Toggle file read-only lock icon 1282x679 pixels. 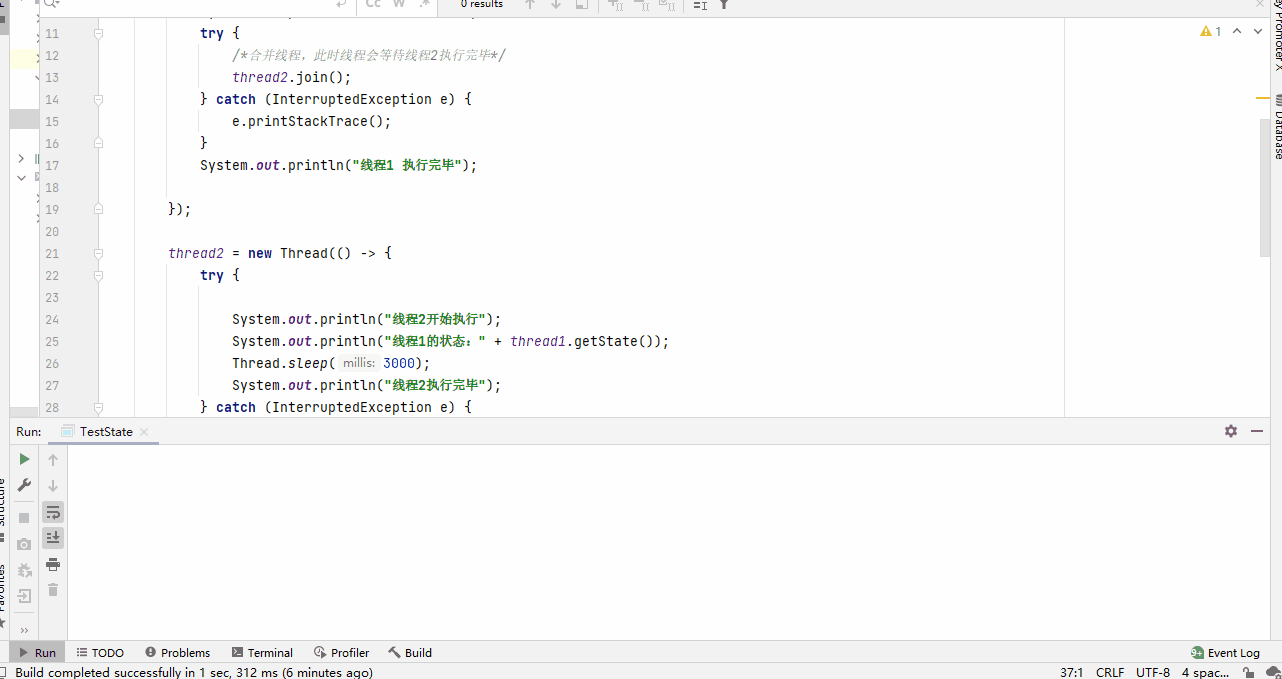tap(1249, 672)
